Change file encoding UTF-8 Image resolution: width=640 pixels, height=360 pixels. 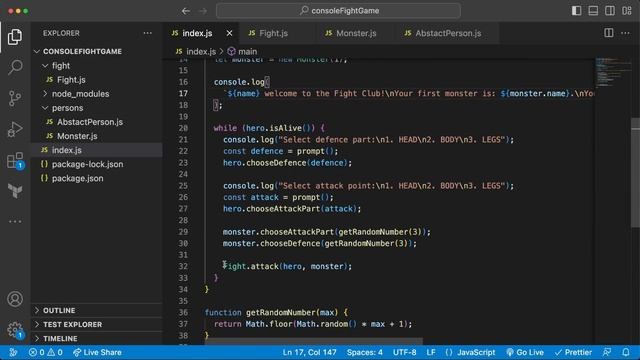(x=404, y=352)
